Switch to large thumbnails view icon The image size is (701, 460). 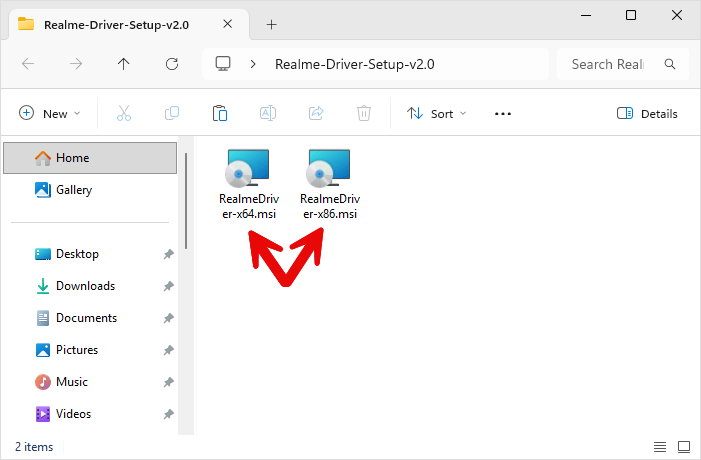coord(684,447)
